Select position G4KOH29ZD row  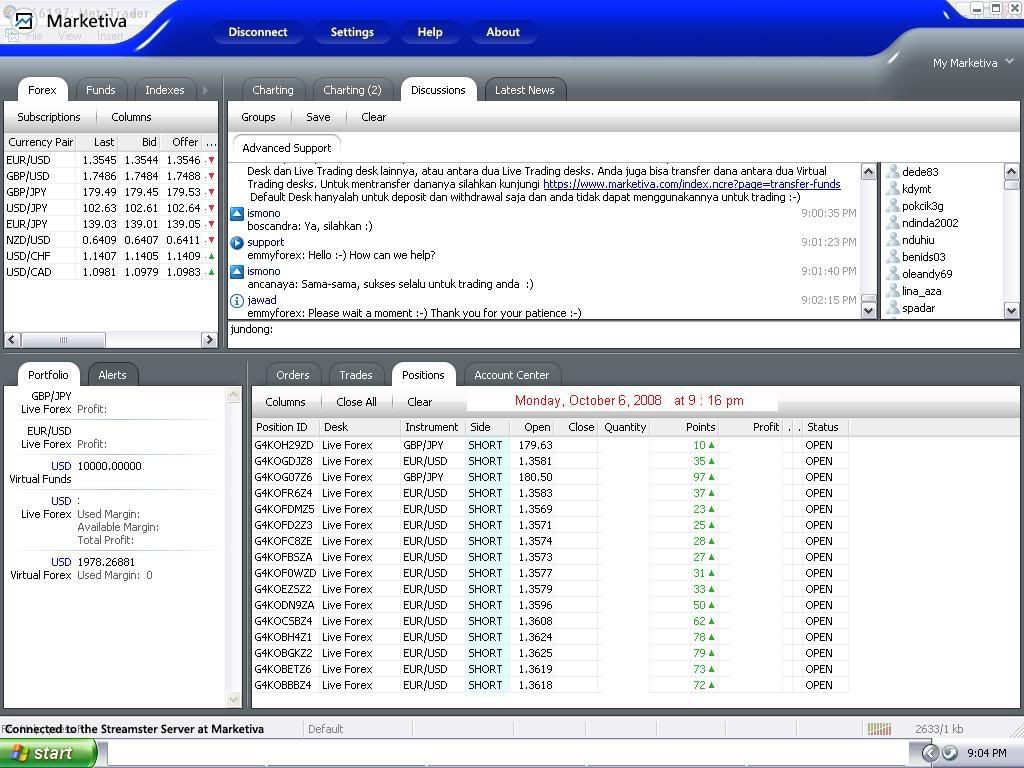(x=550, y=445)
